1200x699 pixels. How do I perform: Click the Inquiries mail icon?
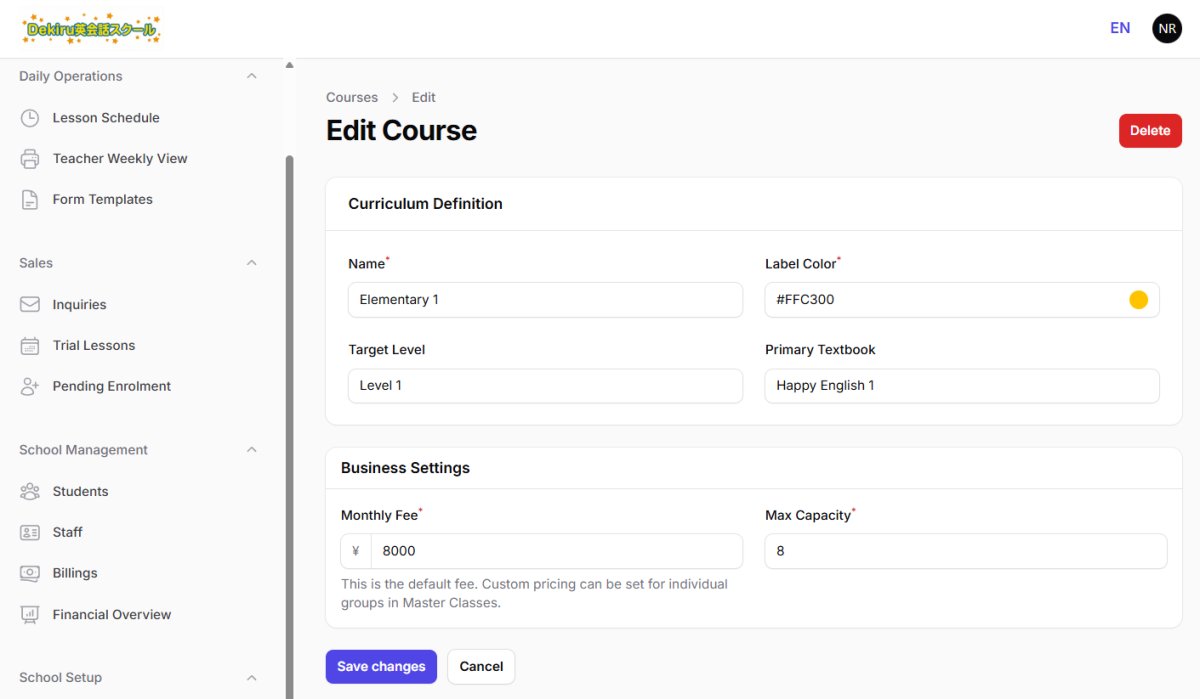[x=30, y=304]
